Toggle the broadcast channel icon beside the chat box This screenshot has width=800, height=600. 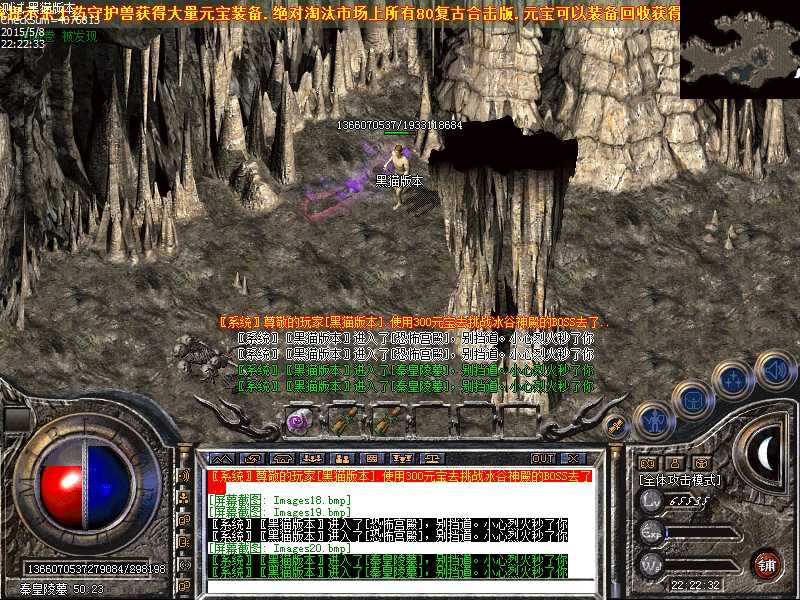(185, 475)
